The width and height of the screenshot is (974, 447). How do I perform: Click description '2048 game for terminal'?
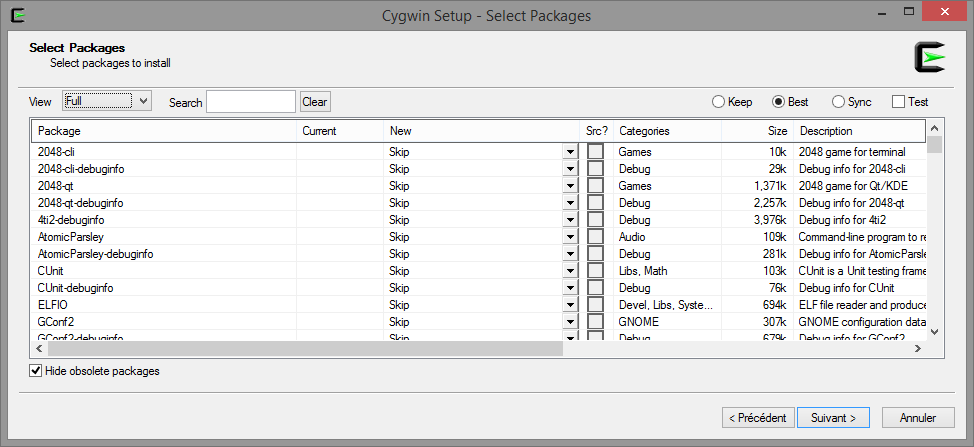click(852, 151)
